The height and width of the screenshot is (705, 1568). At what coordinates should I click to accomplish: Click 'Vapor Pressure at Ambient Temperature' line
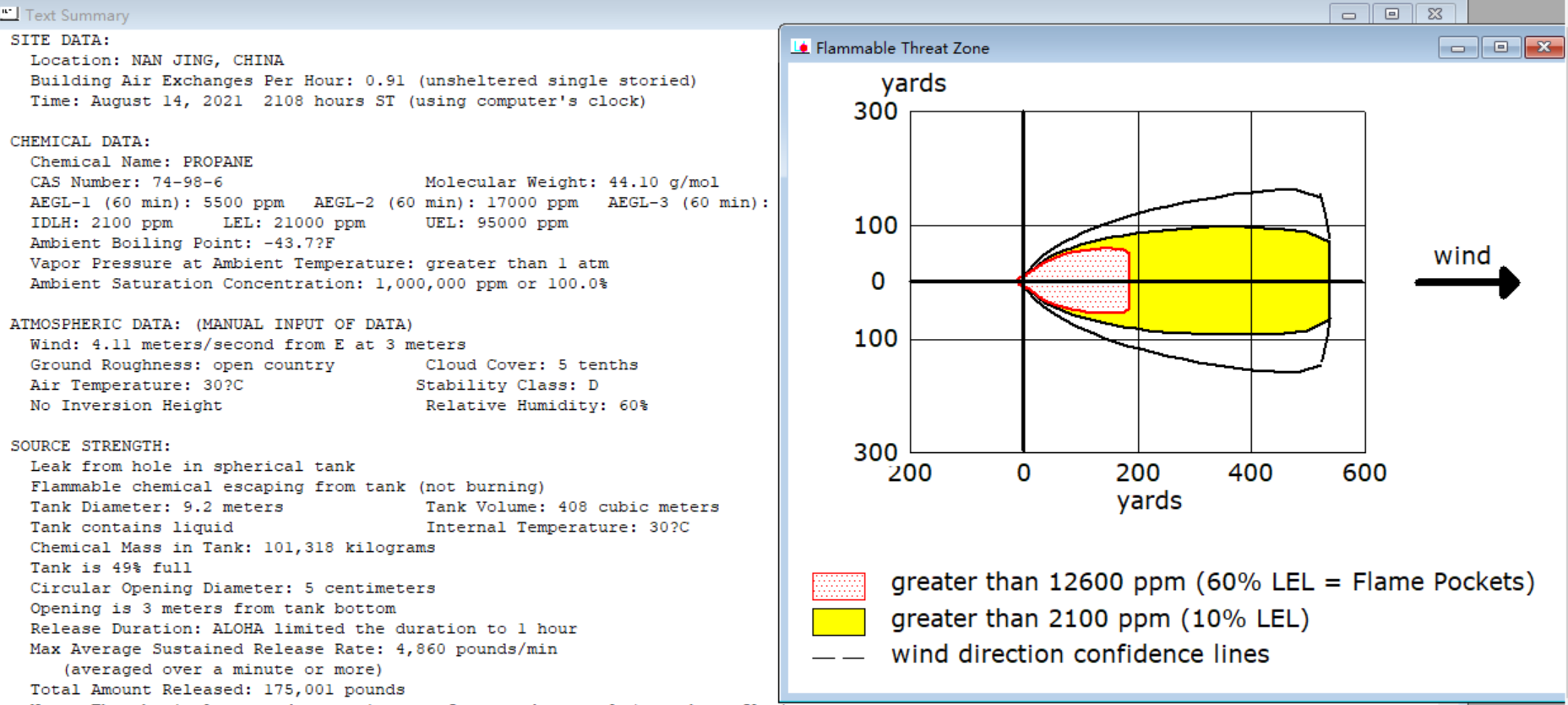(x=319, y=263)
